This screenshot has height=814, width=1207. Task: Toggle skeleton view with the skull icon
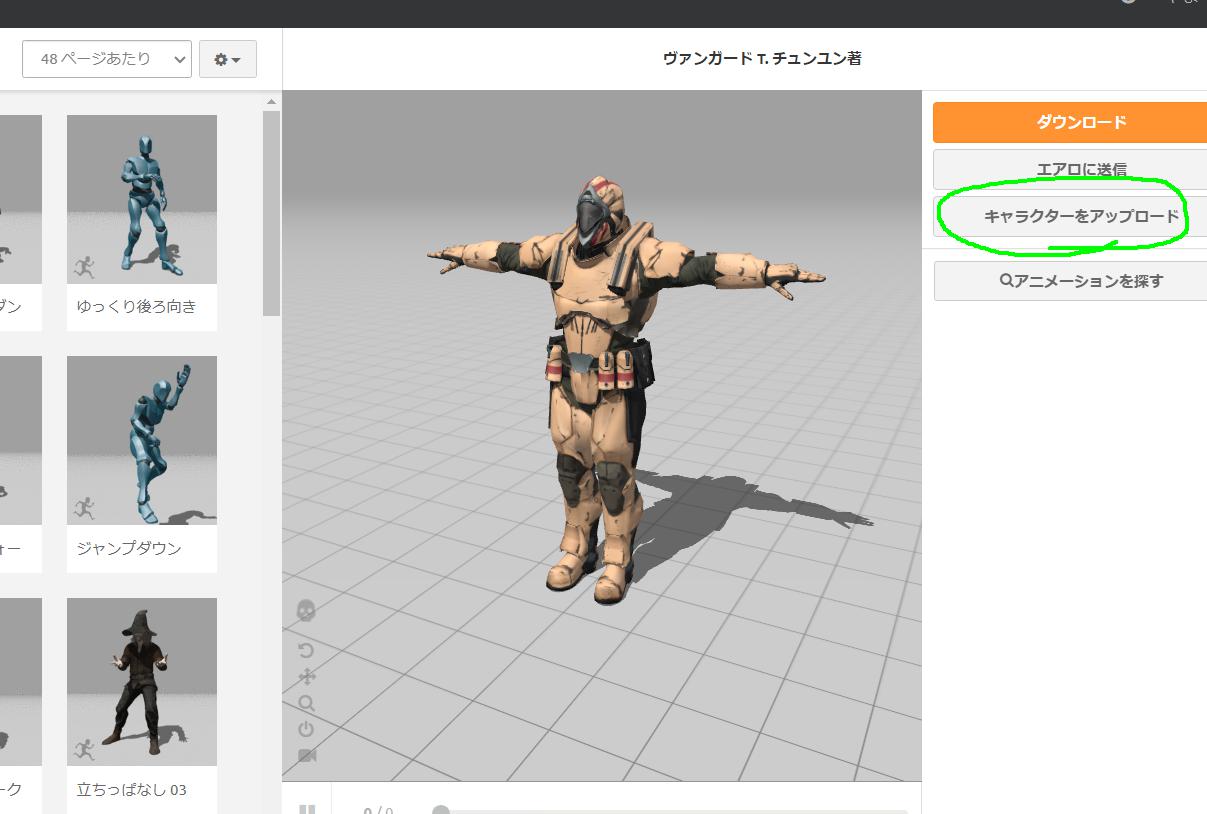(x=306, y=610)
